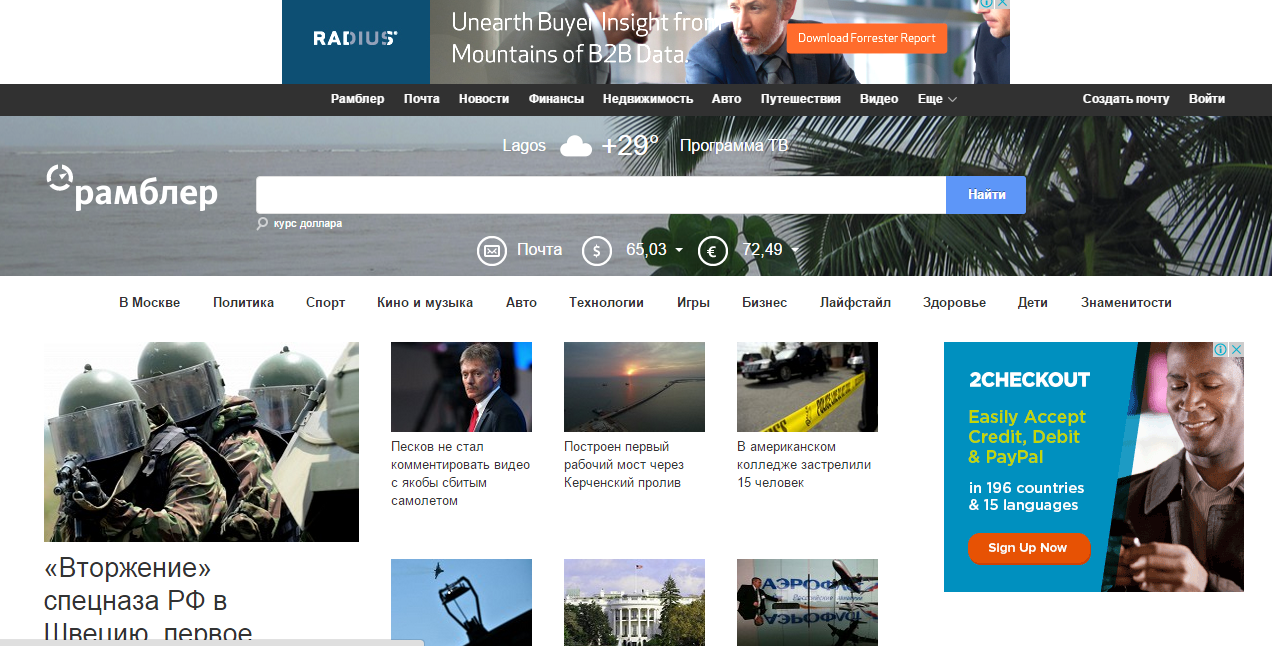The height and width of the screenshot is (646, 1272).
Task: Click inside the Rambler search input field
Action: (600, 195)
